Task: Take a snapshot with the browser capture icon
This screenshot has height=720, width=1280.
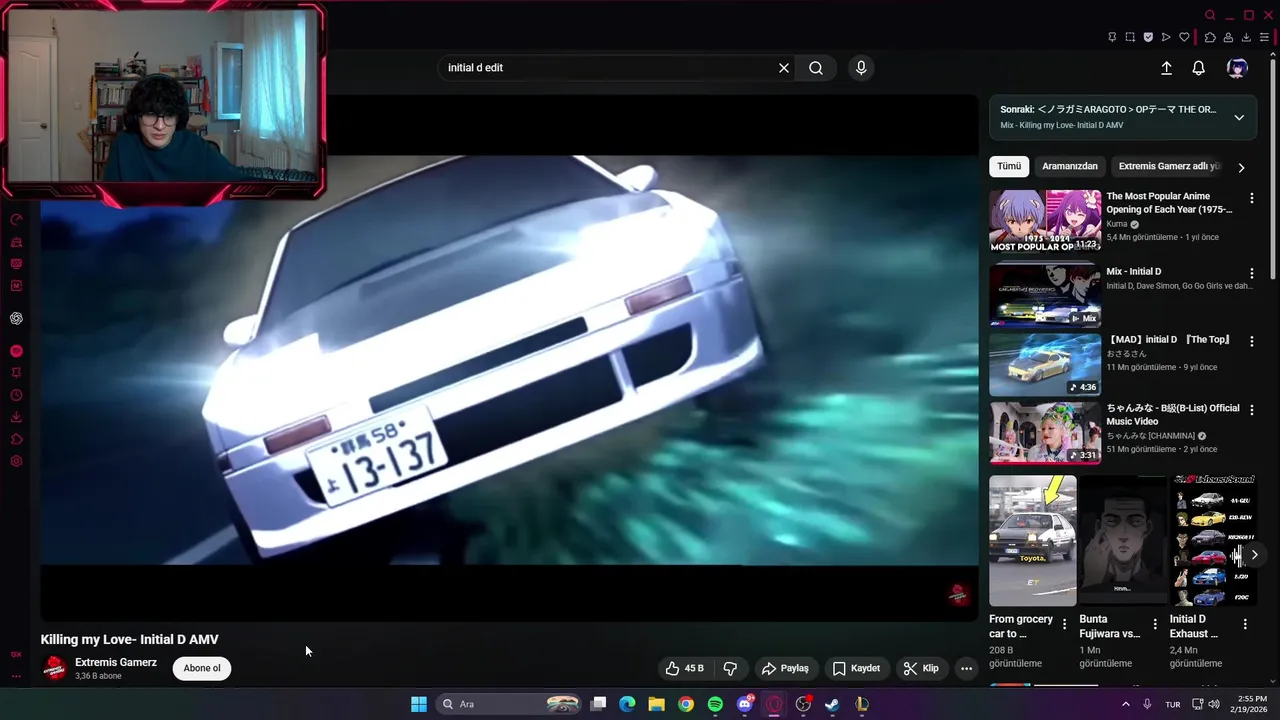Action: tap(1130, 37)
